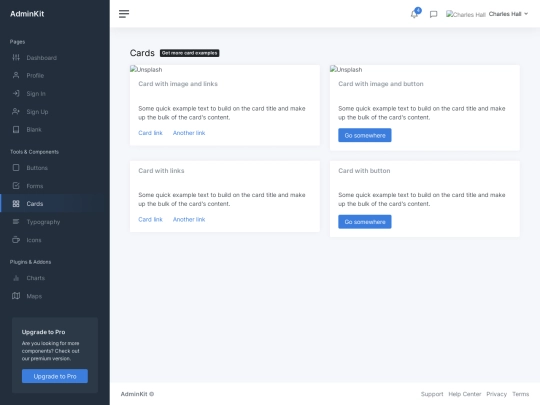
Task: Click the 'Card with image and links' title
Action: [x=178, y=84]
